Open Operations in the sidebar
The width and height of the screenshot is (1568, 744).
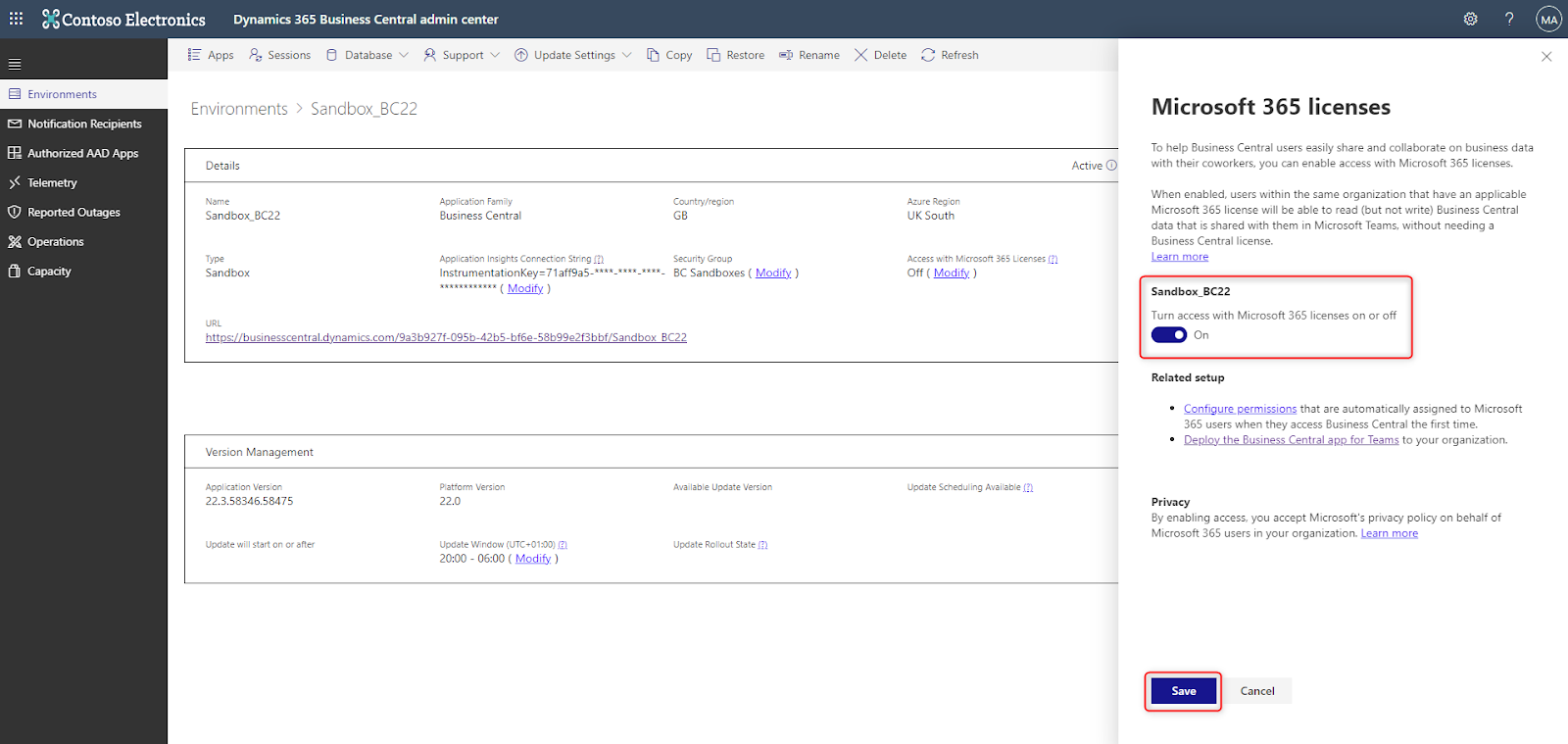[83, 241]
